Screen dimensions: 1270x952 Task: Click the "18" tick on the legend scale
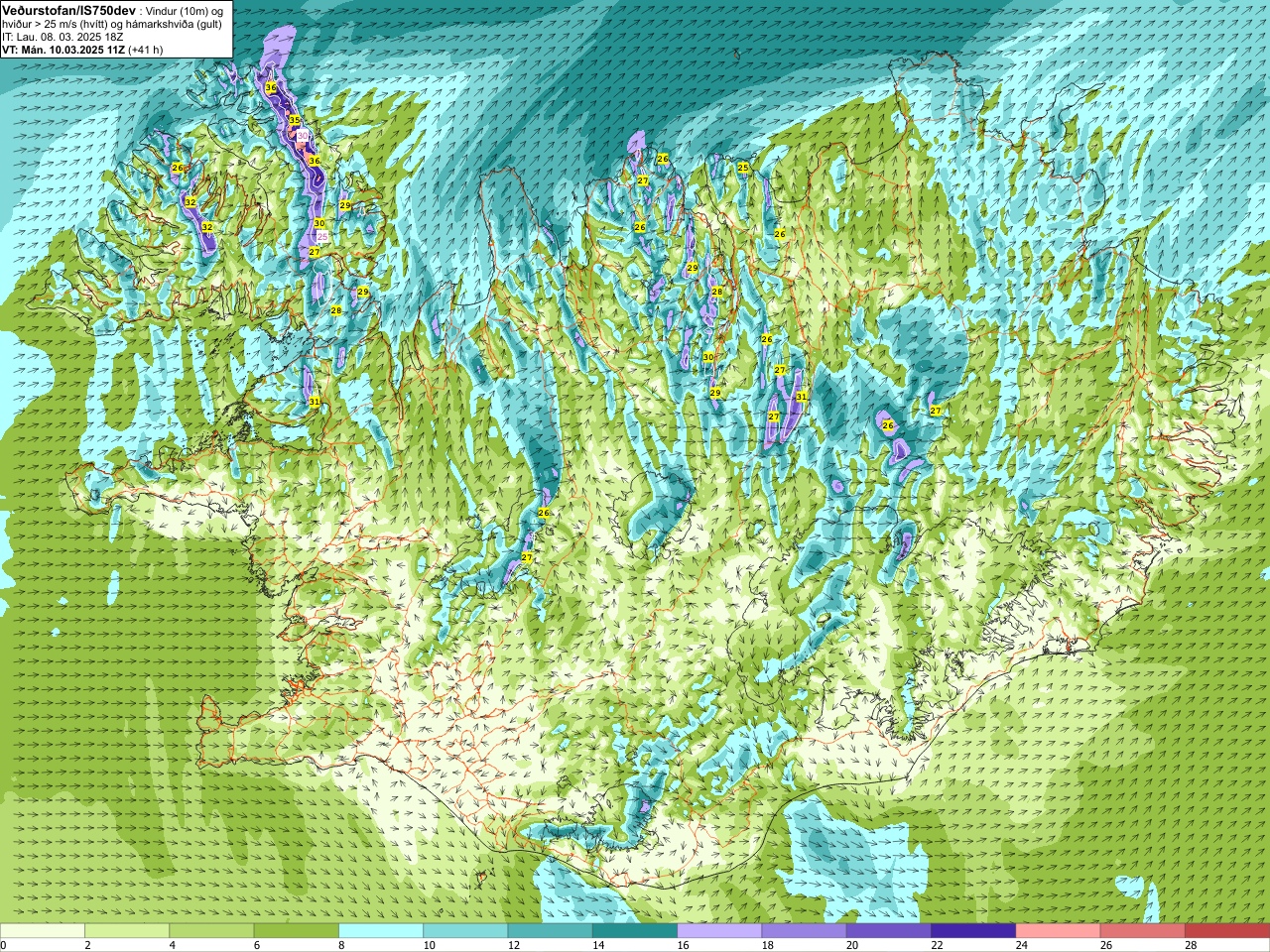pos(767,945)
